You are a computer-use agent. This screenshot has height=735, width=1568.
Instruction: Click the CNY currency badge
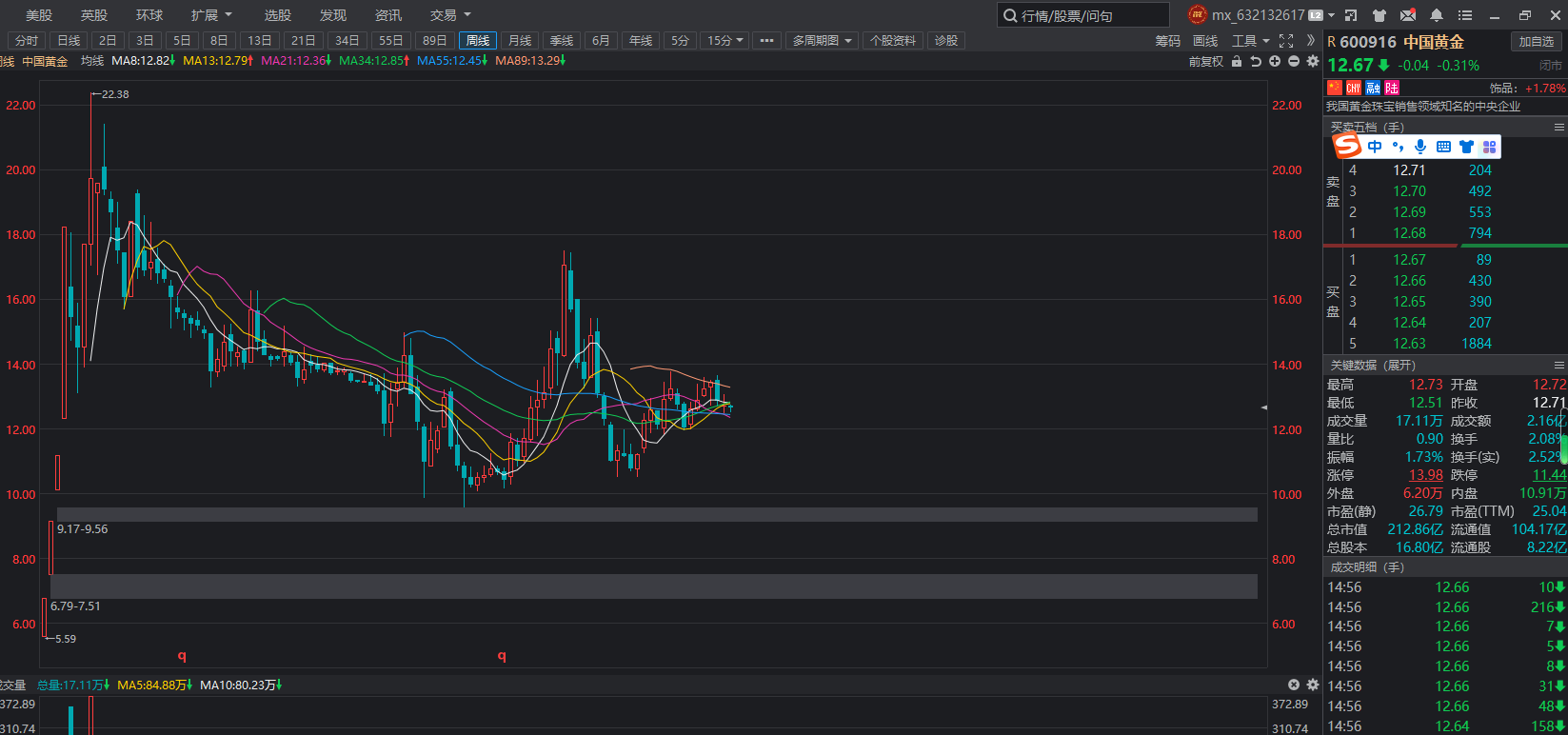point(1354,88)
